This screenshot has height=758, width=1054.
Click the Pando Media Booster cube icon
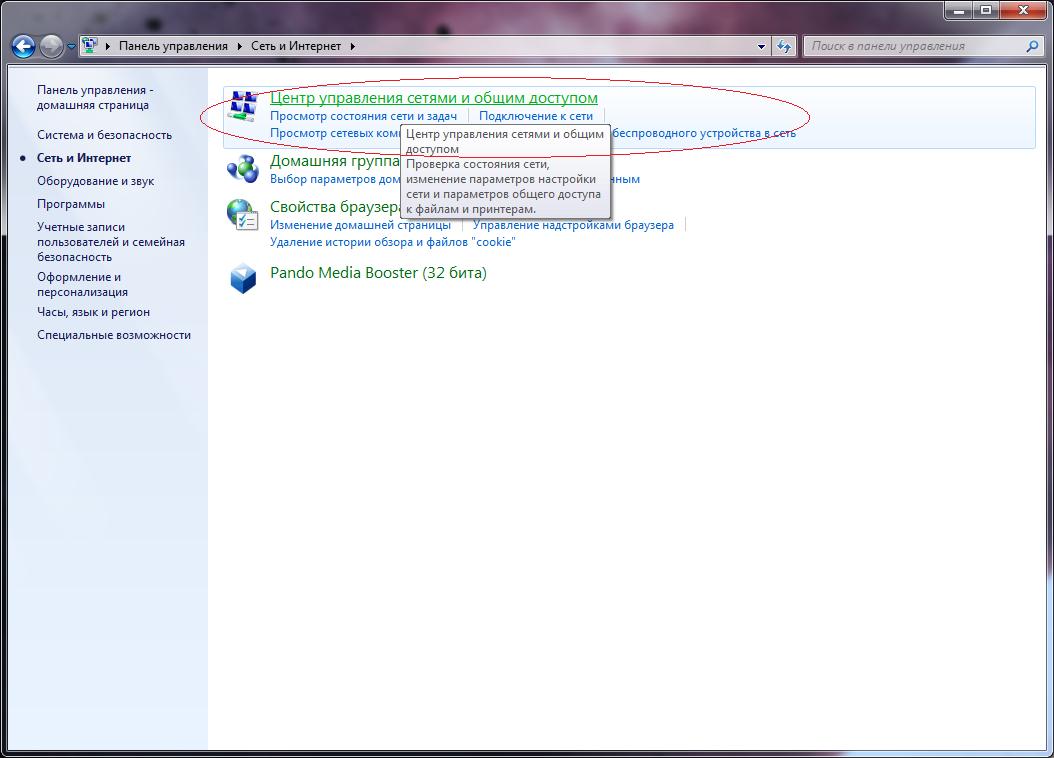coord(243,278)
